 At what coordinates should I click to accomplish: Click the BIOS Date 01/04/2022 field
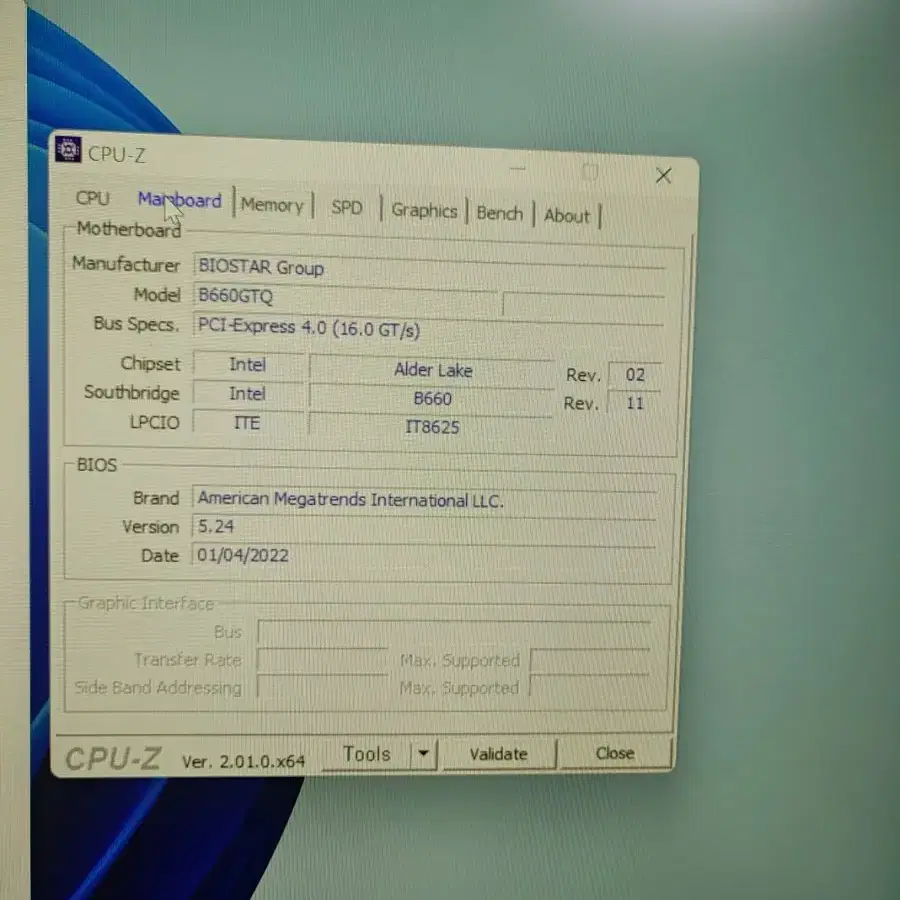pyautogui.click(x=423, y=556)
